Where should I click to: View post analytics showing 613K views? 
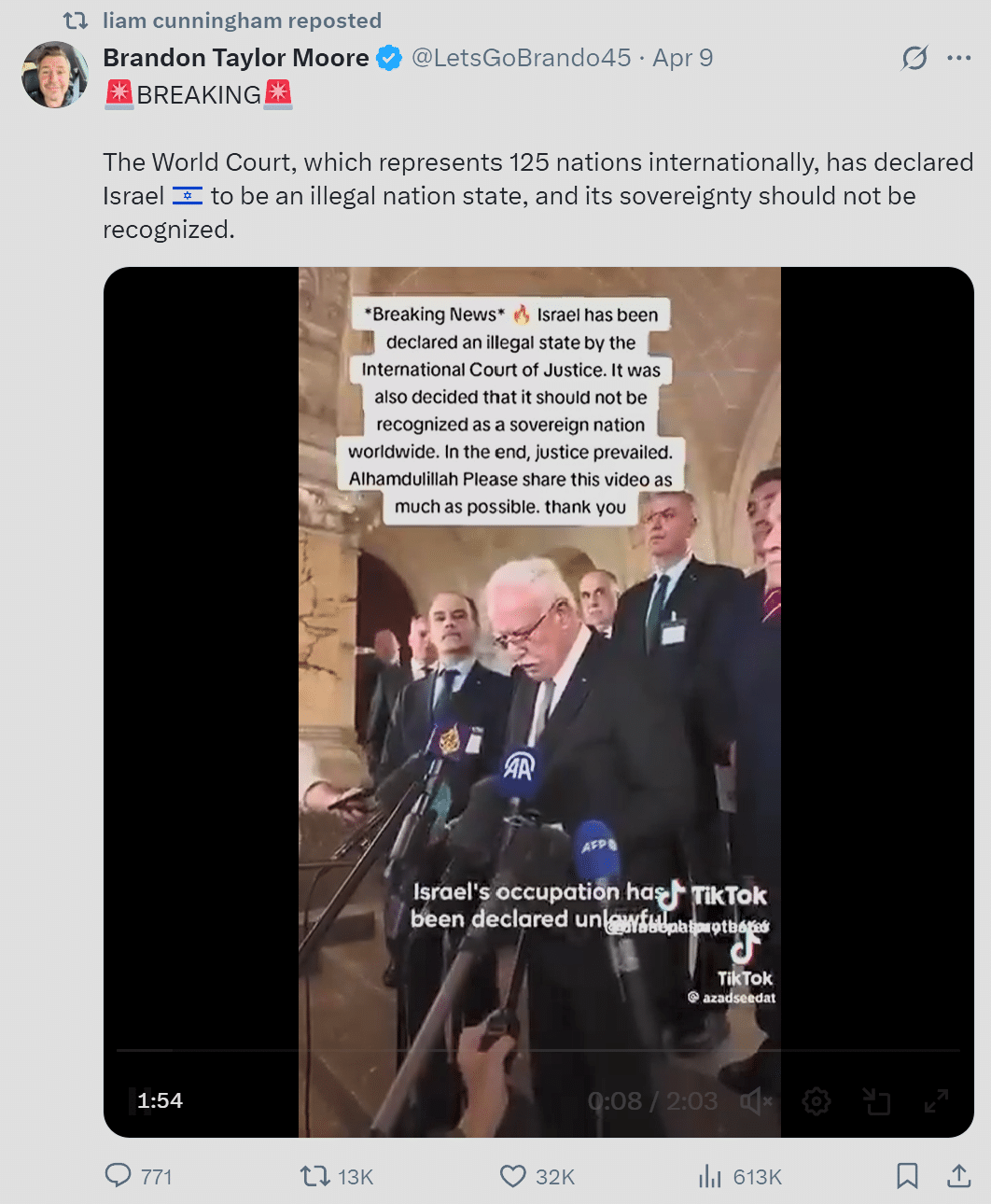click(710, 1176)
